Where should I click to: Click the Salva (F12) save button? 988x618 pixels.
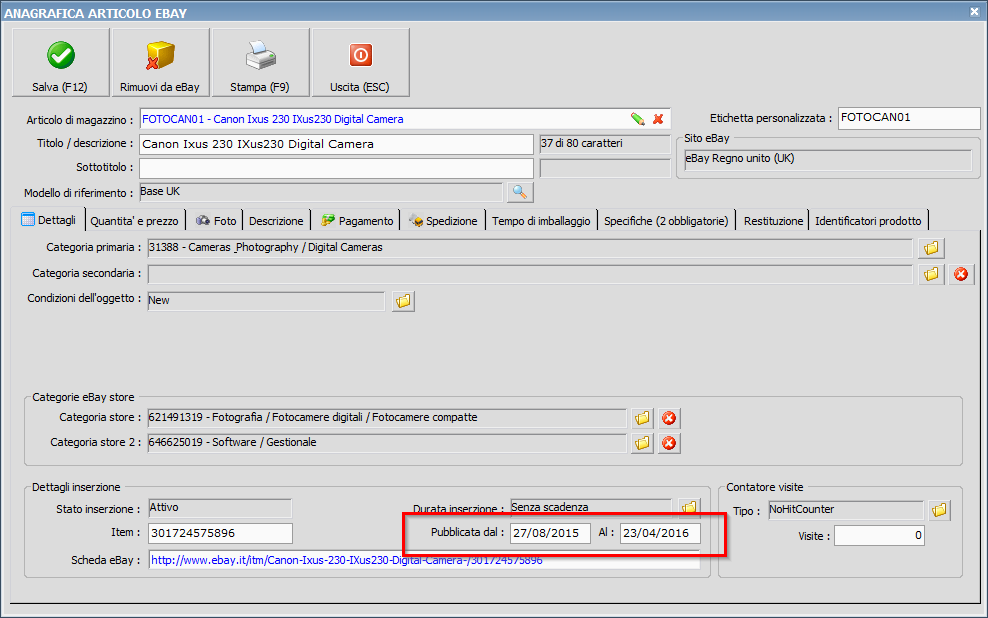[60, 62]
